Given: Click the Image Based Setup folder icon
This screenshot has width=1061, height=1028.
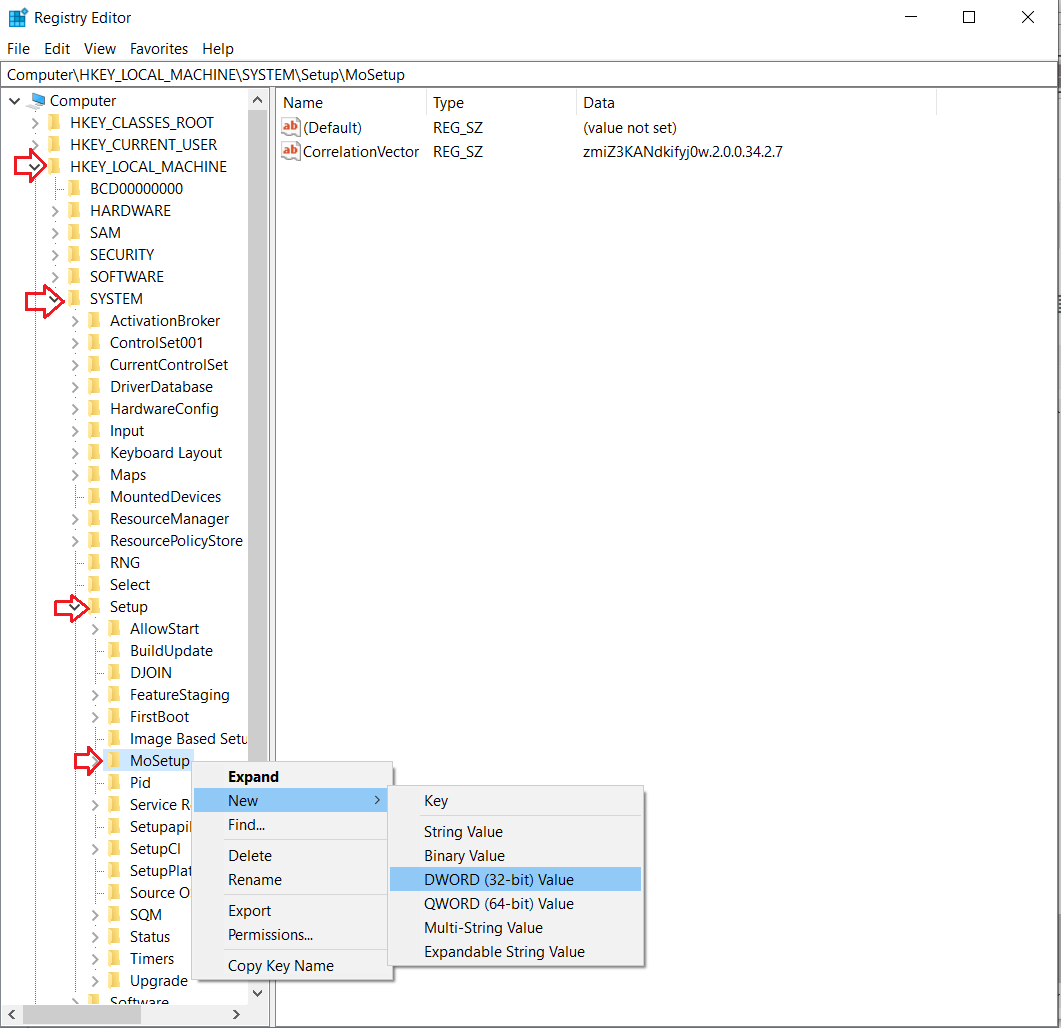Looking at the screenshot, I should coord(116,738).
